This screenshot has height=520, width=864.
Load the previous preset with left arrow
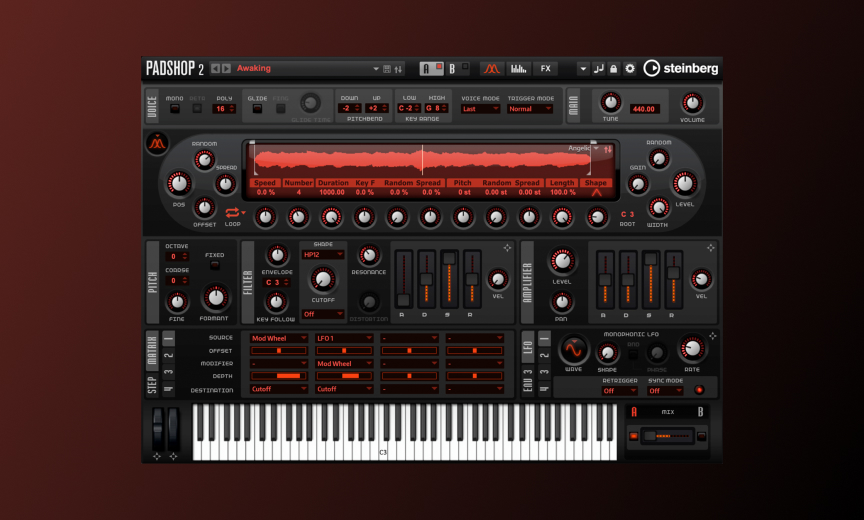click(215, 69)
